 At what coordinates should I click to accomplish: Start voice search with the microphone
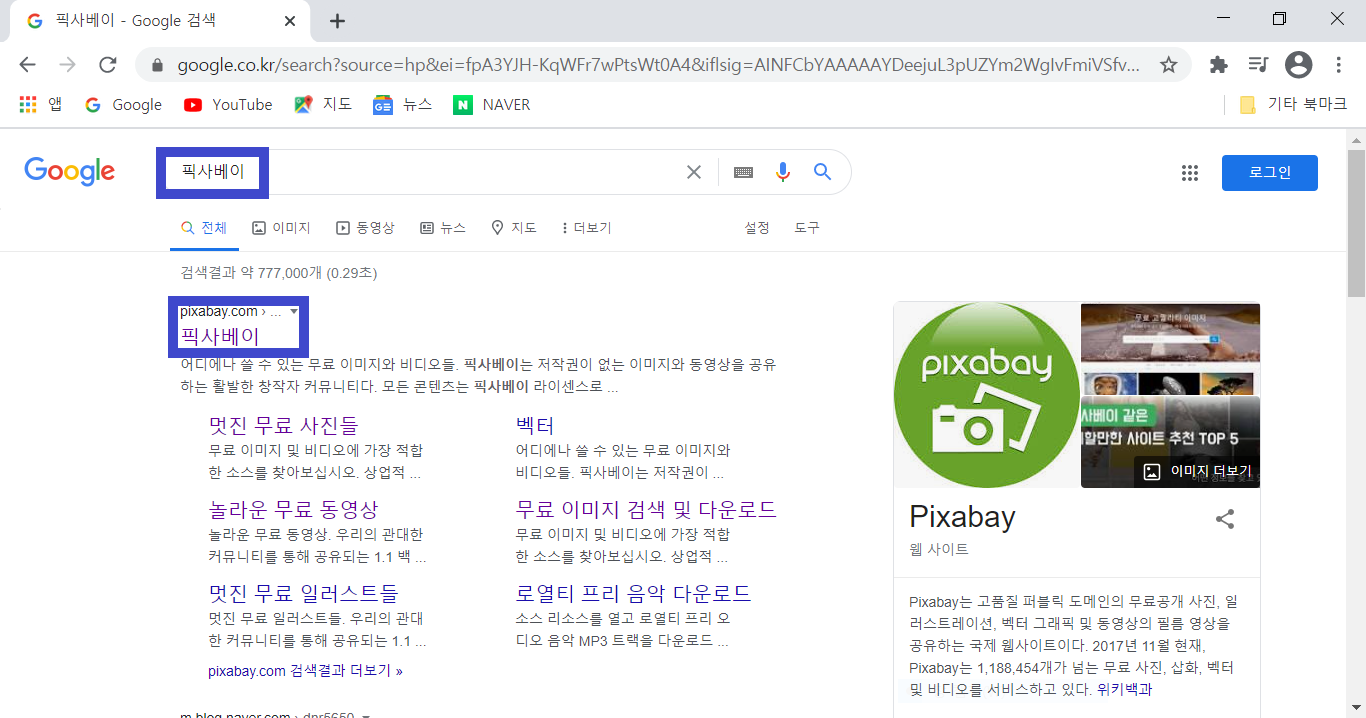[x=783, y=172]
